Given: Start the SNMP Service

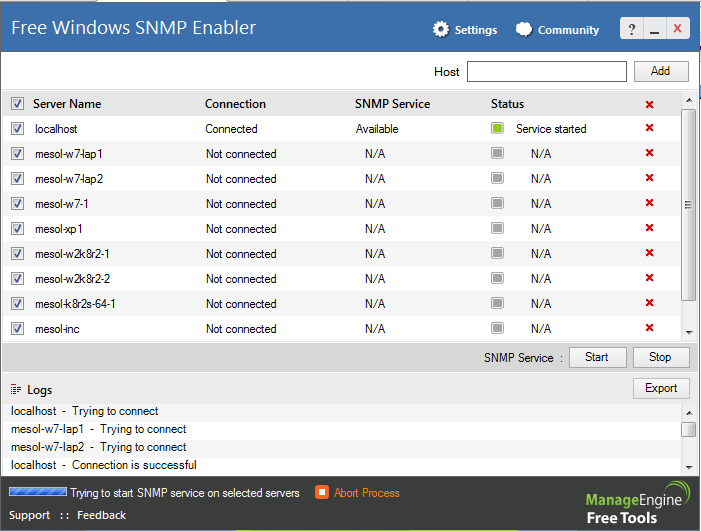Looking at the screenshot, I should click(x=597, y=357).
